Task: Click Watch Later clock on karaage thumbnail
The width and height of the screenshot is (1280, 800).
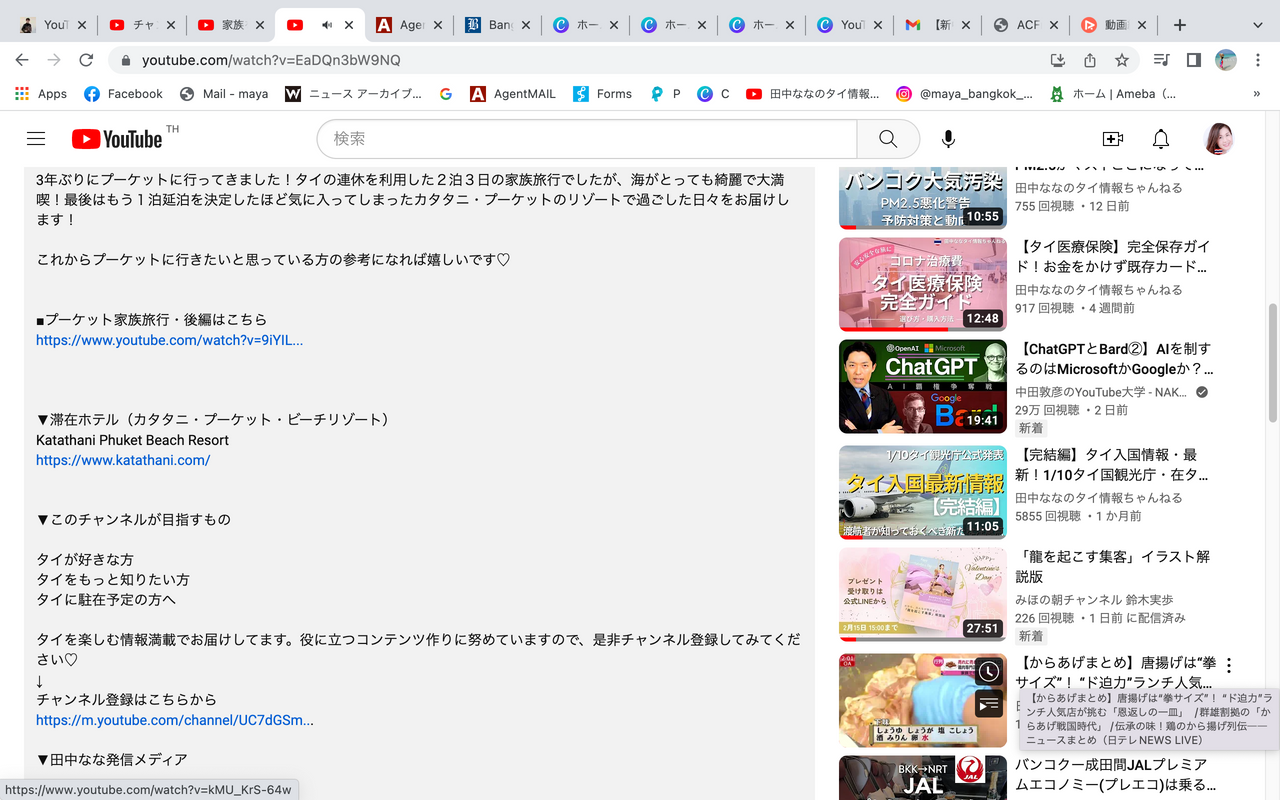Action: click(x=988, y=671)
